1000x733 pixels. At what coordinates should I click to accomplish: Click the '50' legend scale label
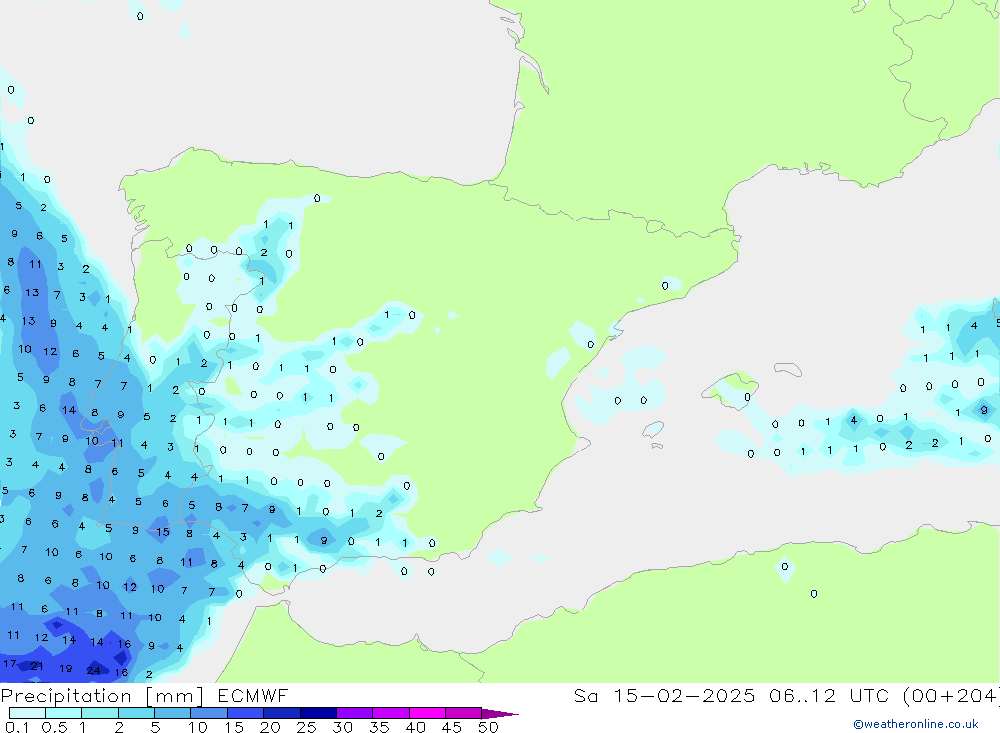pos(488,727)
